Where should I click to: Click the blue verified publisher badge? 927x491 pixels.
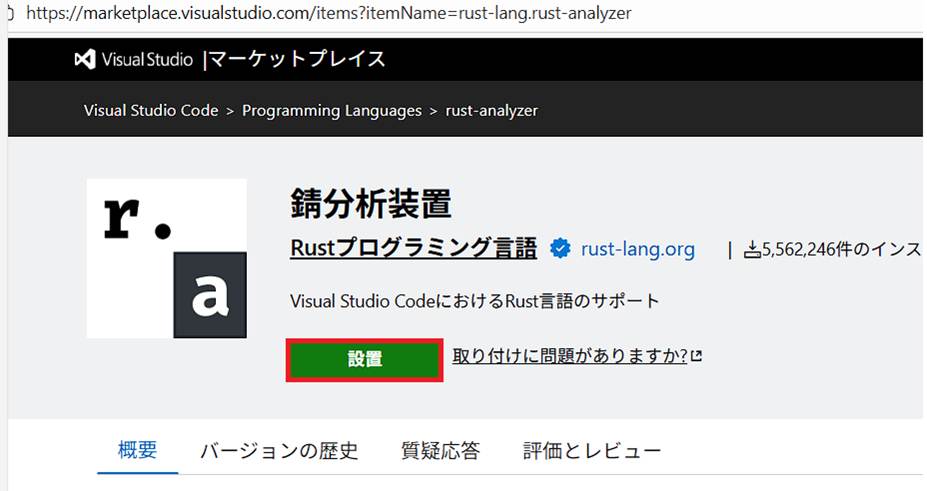pos(561,249)
